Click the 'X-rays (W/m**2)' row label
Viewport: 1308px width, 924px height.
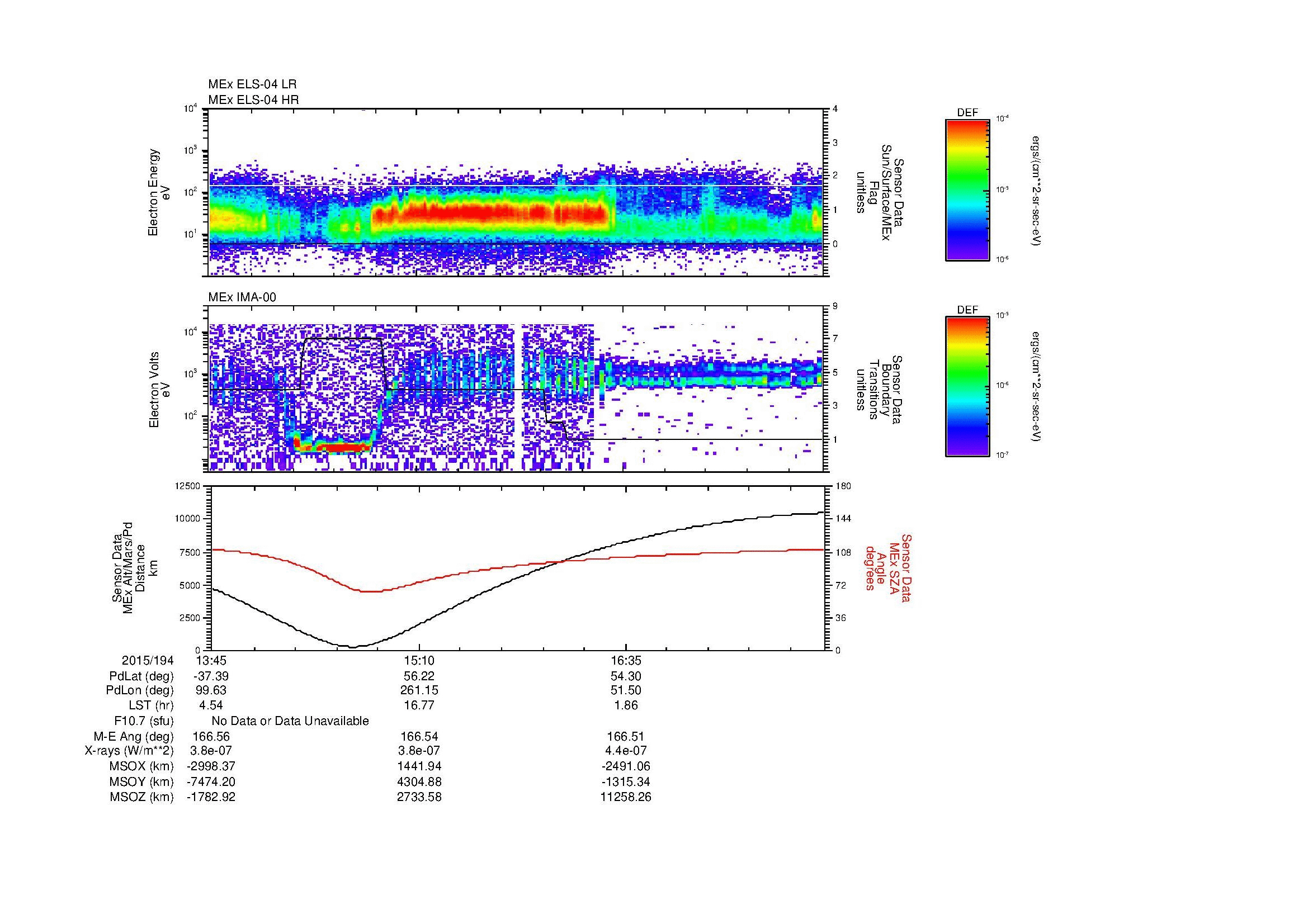pyautogui.click(x=129, y=751)
